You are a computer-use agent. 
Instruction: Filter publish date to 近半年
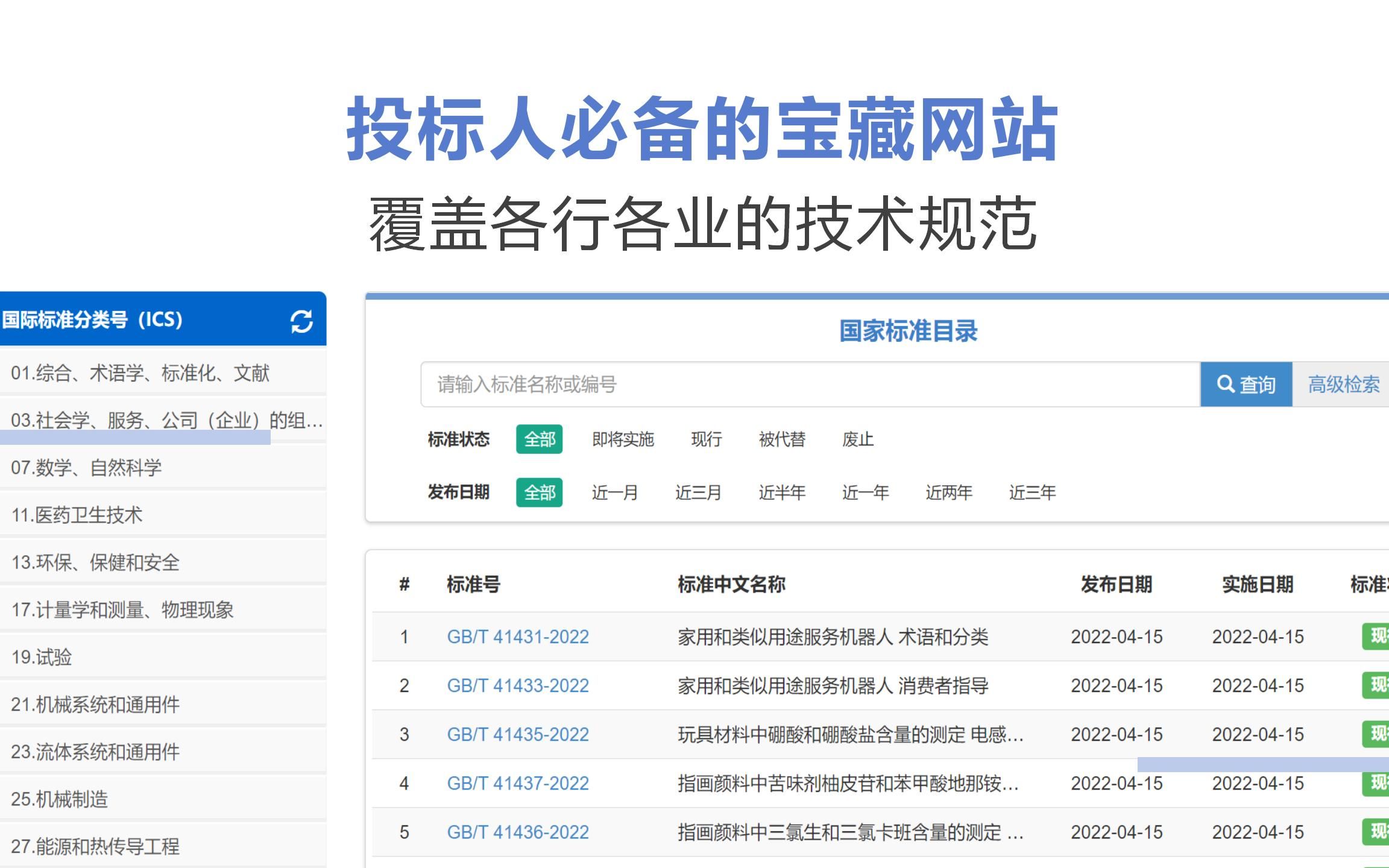click(782, 492)
